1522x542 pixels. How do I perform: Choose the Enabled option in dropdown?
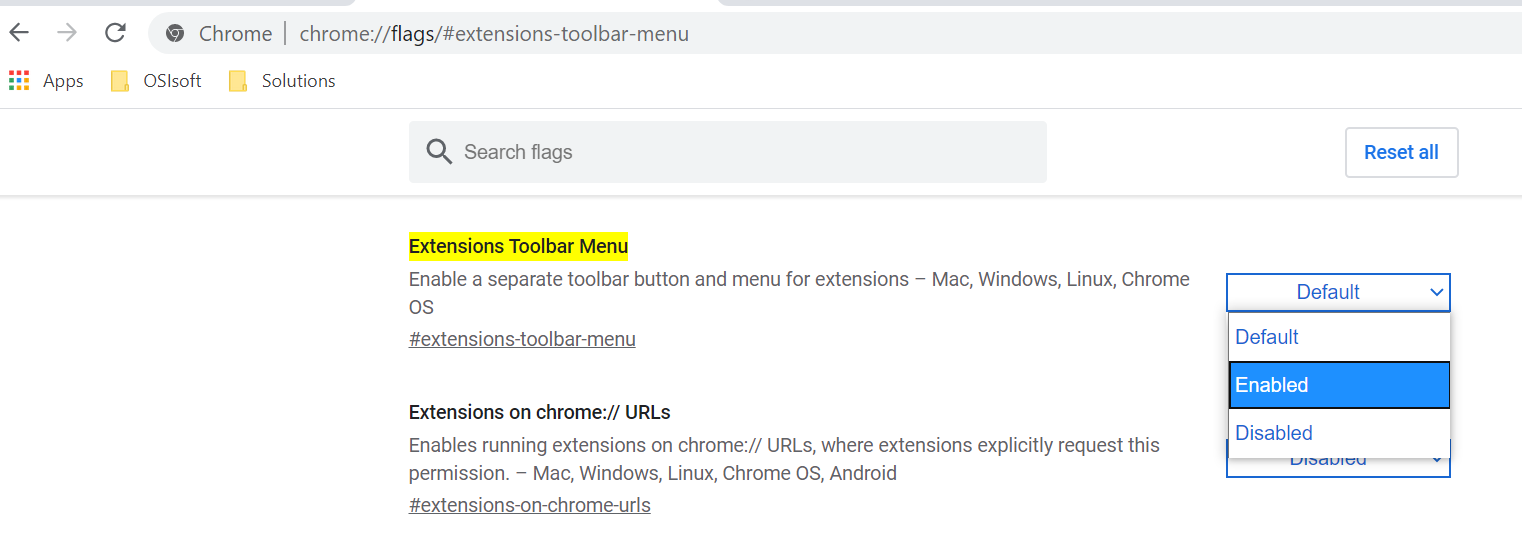tap(1339, 385)
